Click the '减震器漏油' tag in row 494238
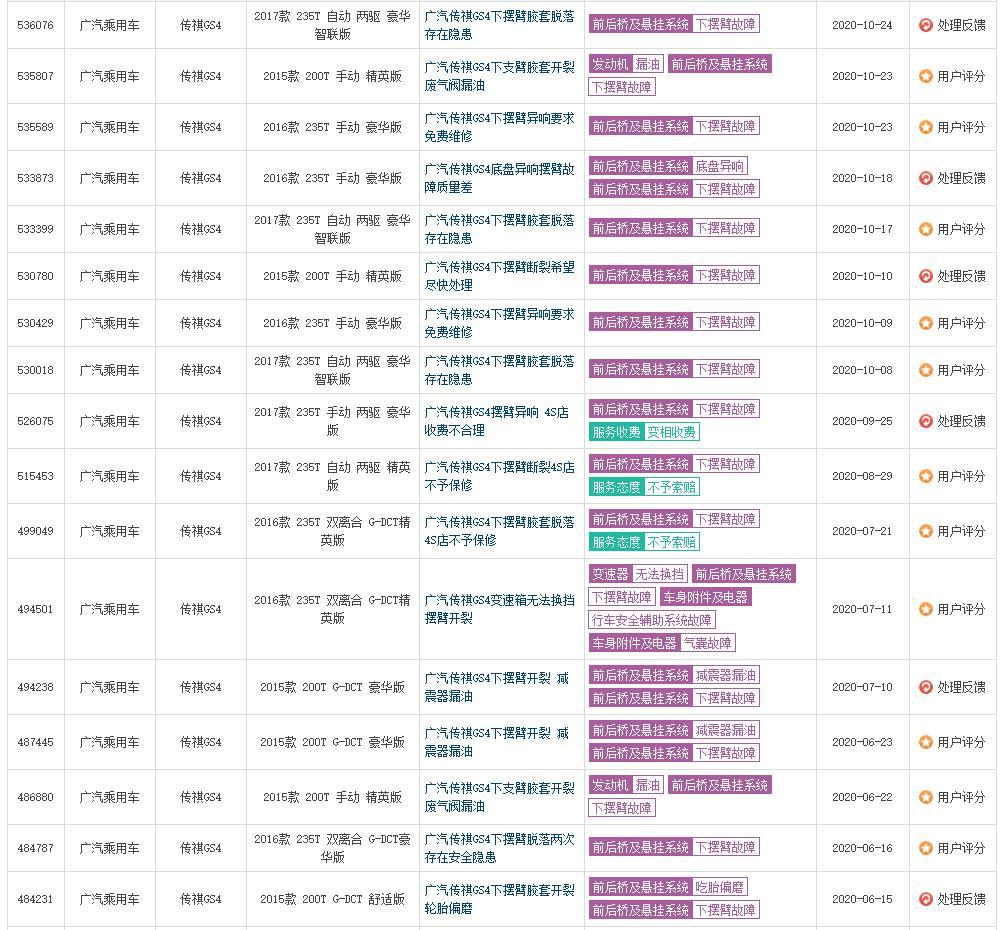Image resolution: width=1002 pixels, height=930 pixels. tap(726, 676)
